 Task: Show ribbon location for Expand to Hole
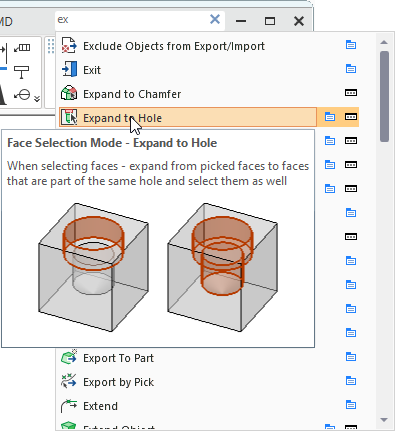351,117
